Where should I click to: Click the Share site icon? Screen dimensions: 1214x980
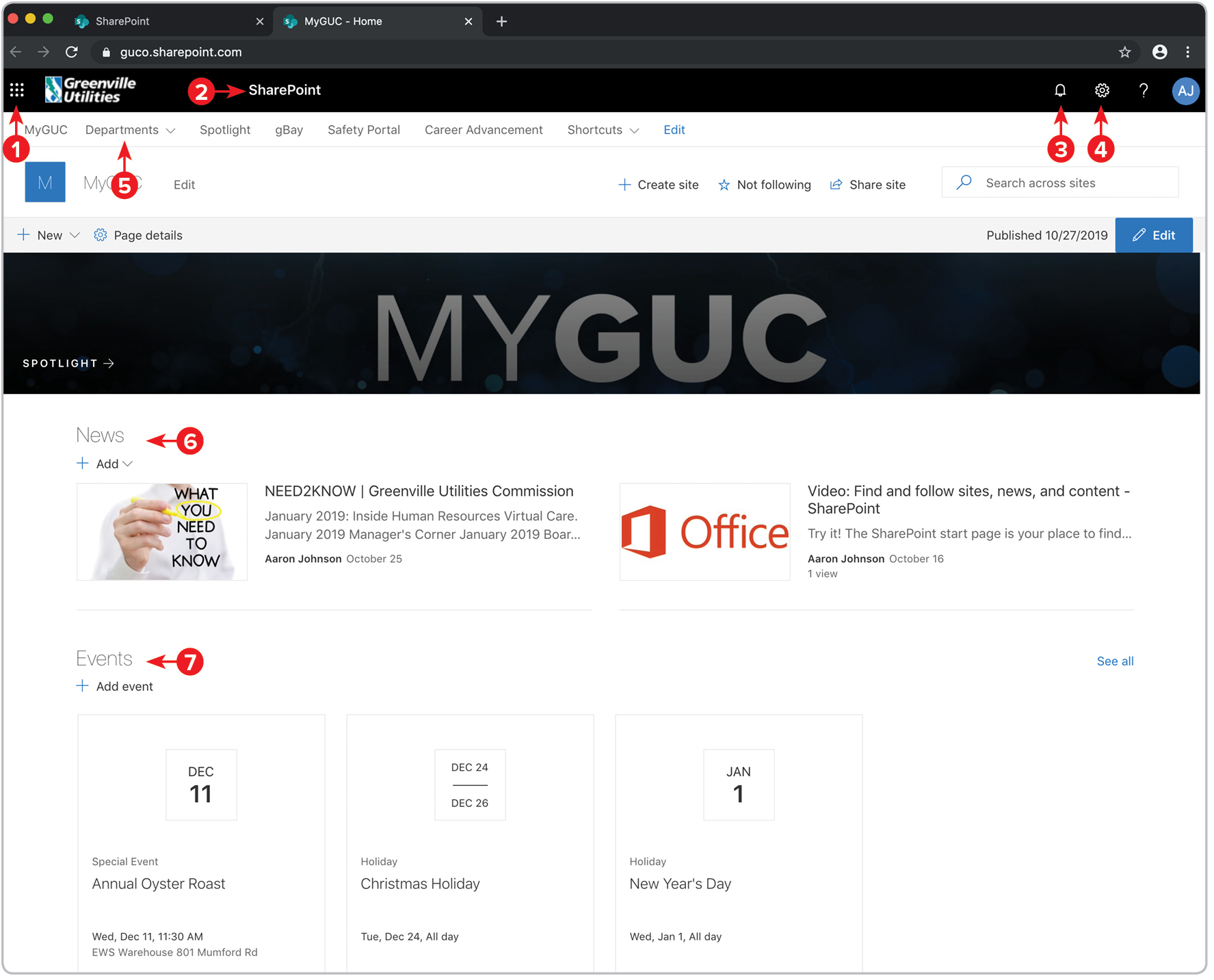point(836,185)
